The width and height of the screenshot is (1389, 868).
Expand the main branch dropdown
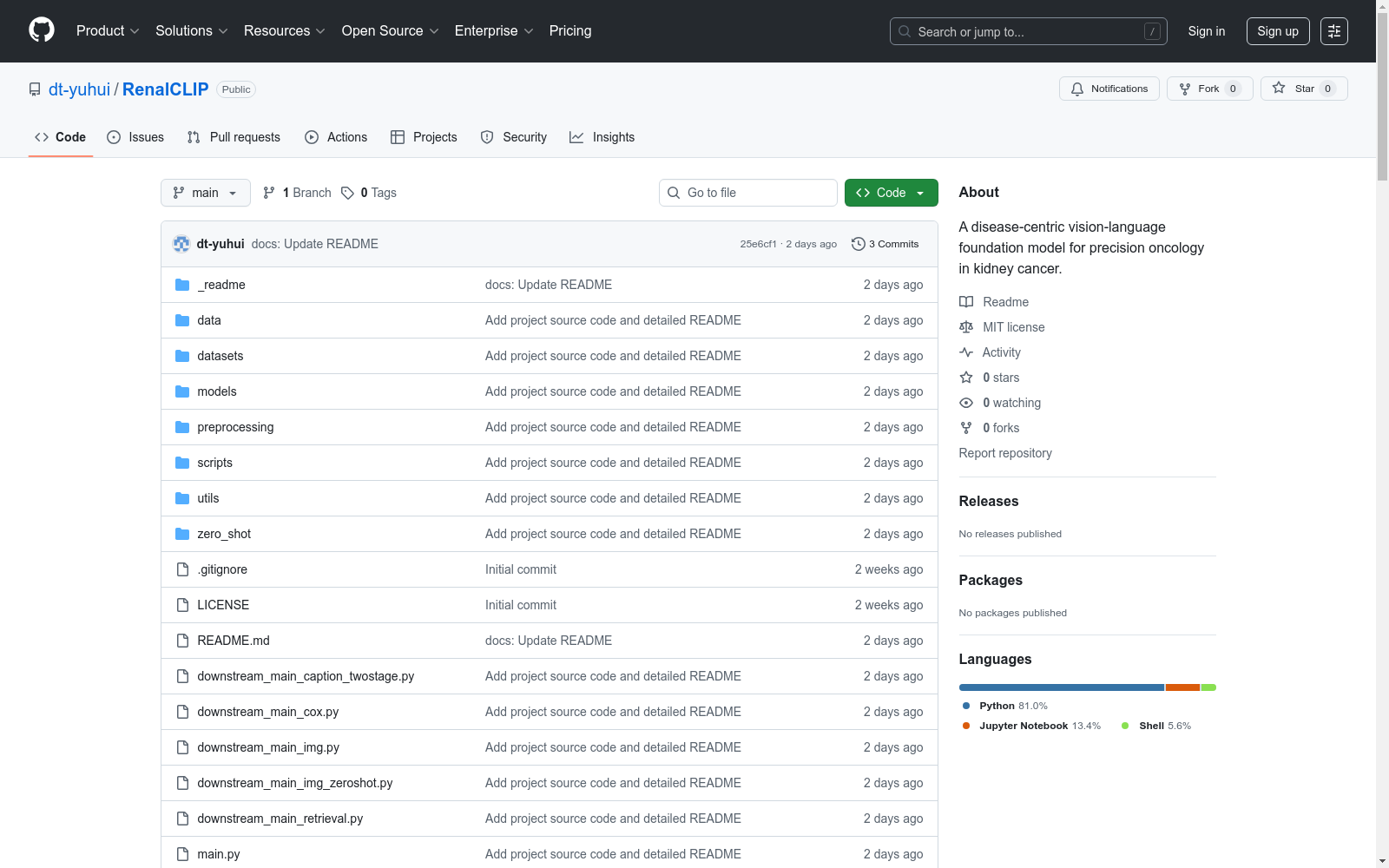tap(205, 193)
